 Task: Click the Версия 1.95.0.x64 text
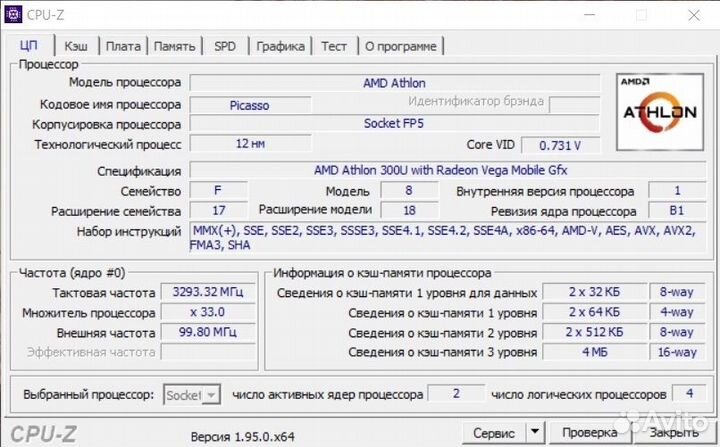(242, 436)
